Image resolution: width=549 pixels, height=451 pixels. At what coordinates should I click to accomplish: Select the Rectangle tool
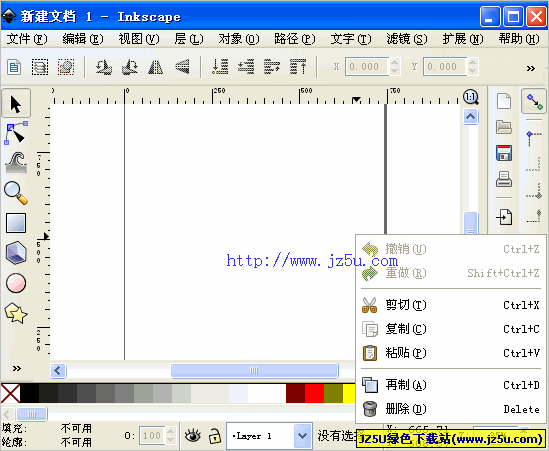click(x=16, y=223)
